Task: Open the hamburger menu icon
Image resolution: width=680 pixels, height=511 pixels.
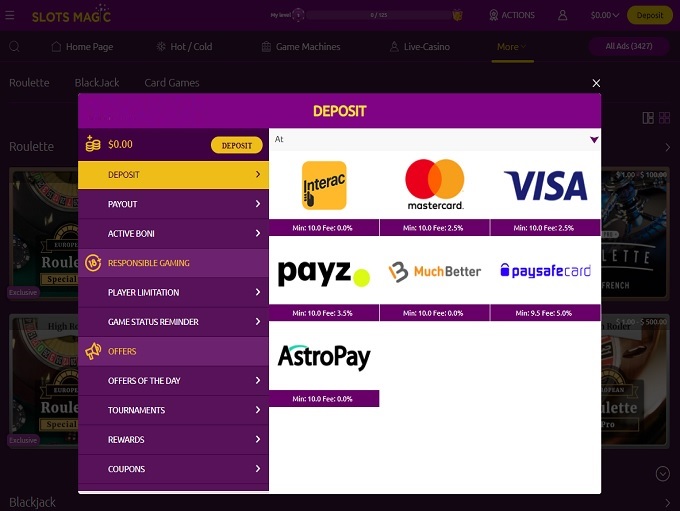Action: (x=10, y=16)
